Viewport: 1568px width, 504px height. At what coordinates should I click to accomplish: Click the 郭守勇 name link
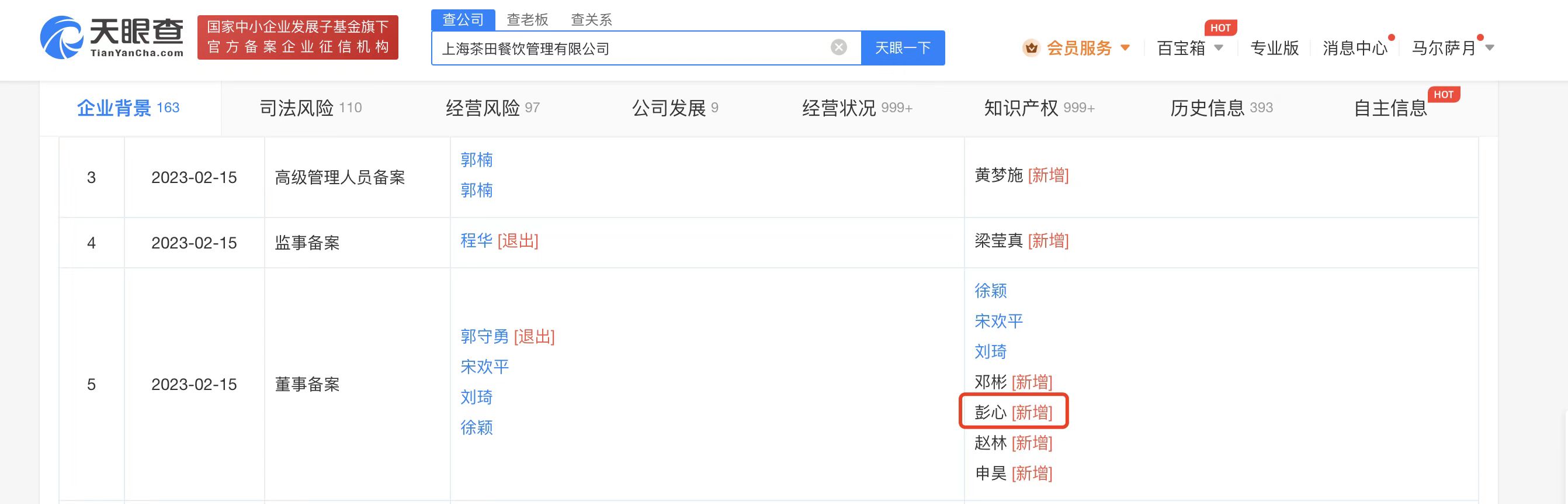(x=484, y=336)
